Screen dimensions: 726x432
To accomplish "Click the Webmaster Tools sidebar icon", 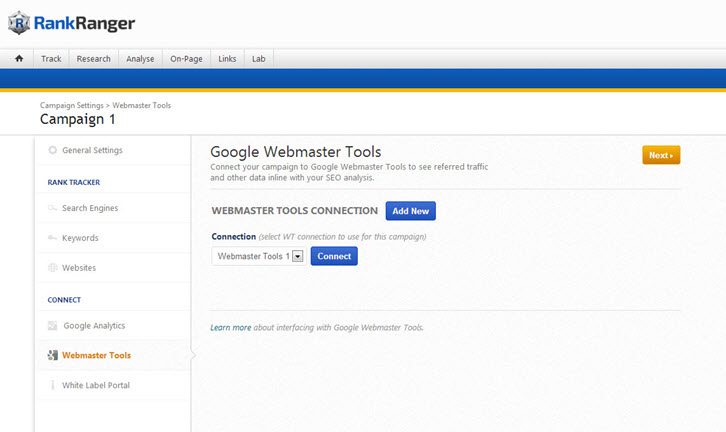I will coord(53,355).
